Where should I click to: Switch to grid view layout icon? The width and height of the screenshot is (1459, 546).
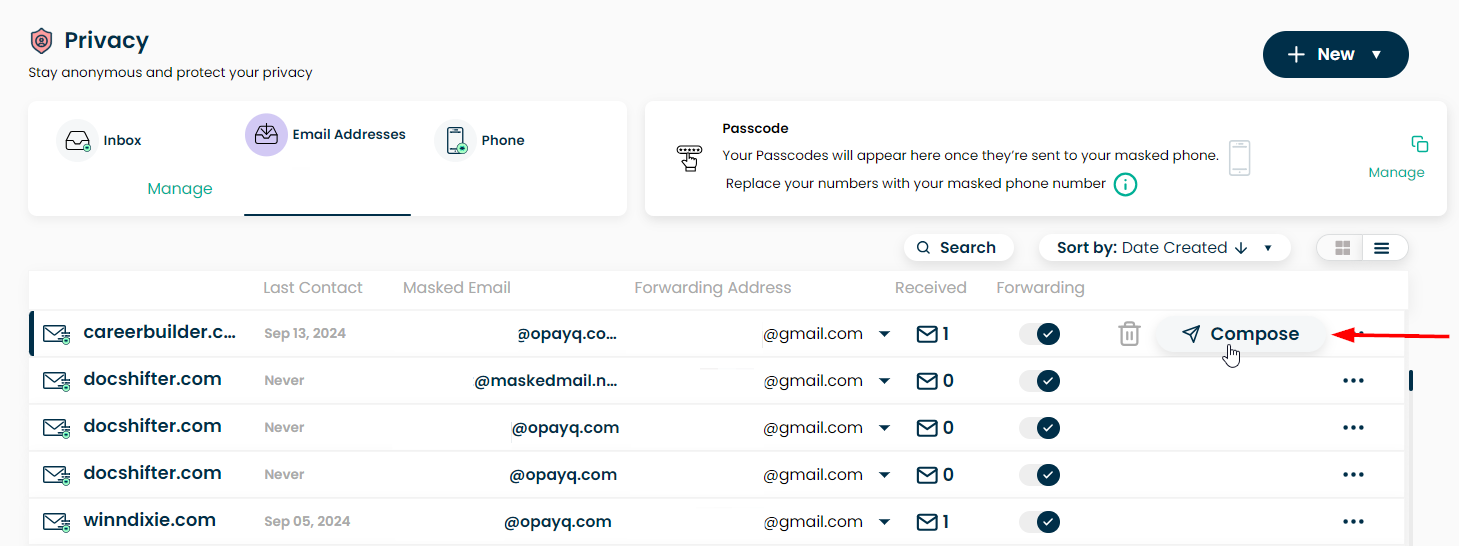(1342, 248)
